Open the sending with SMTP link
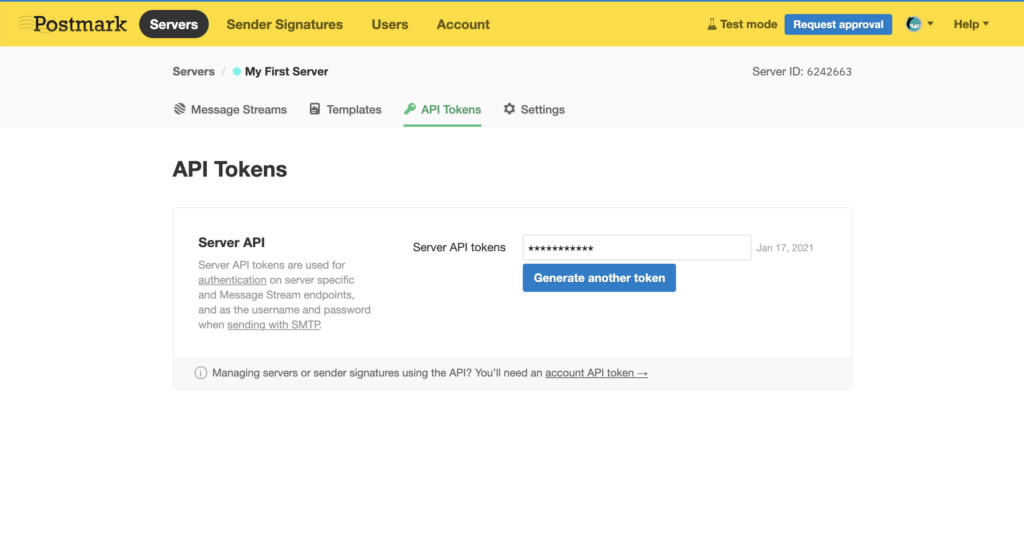This screenshot has width=1024, height=539. tap(274, 325)
